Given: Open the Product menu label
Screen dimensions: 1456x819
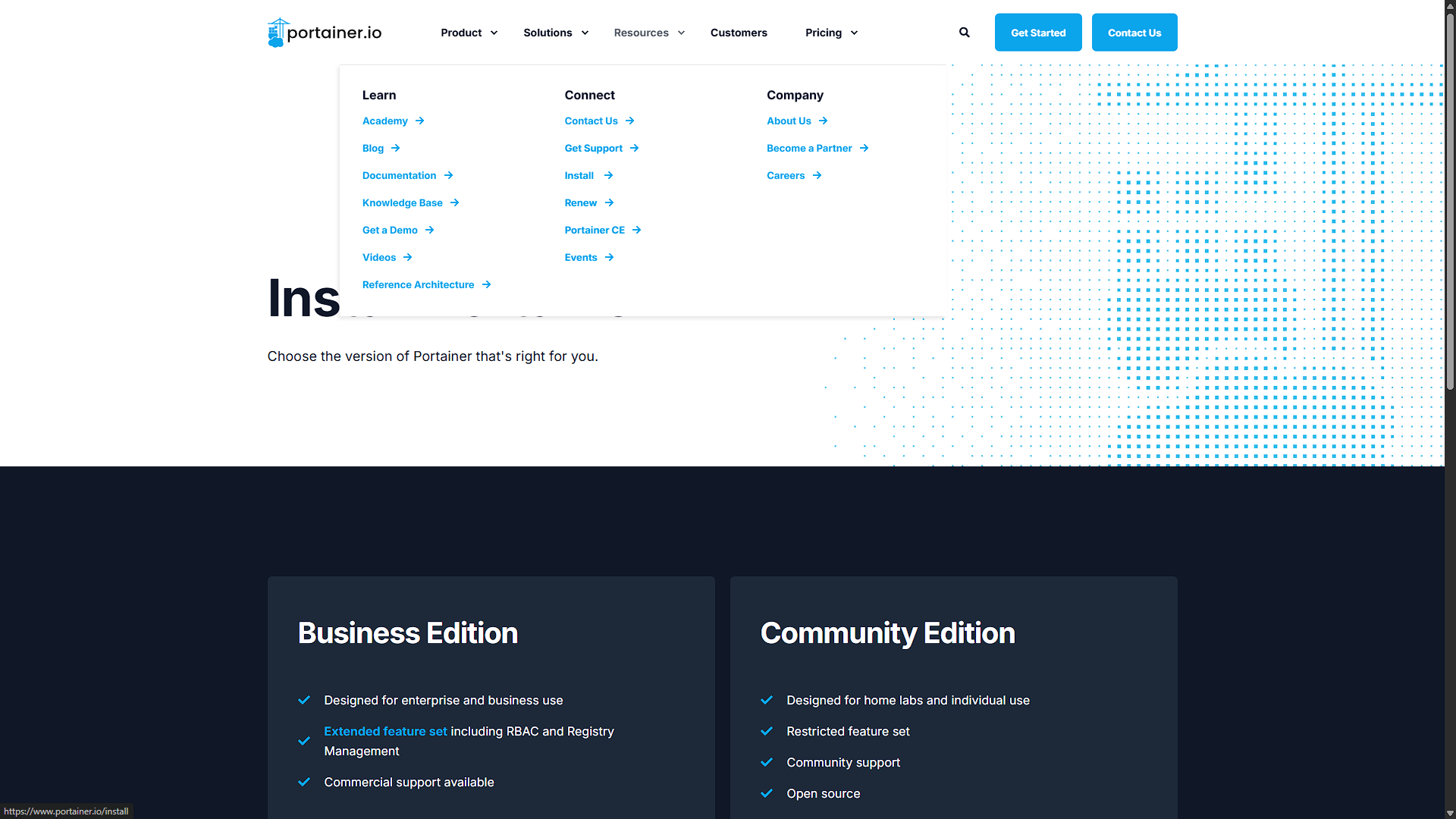Looking at the screenshot, I should [x=461, y=33].
